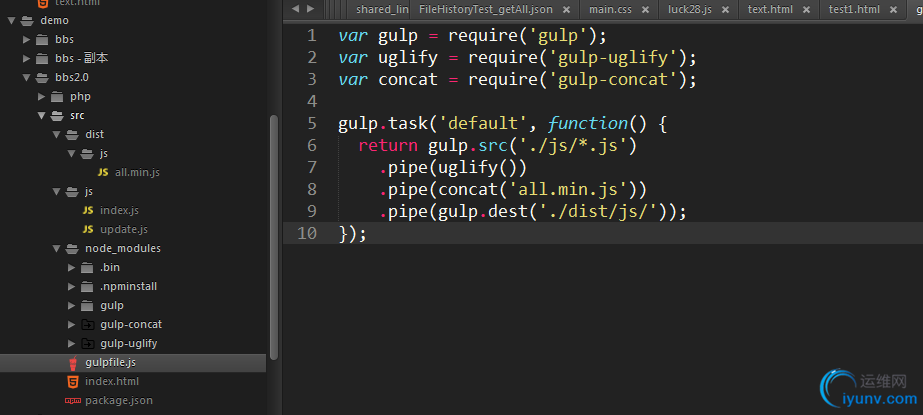The image size is (923, 415).
Task: Collapse the js folder arrow above index.js
Action: [x=57, y=191]
